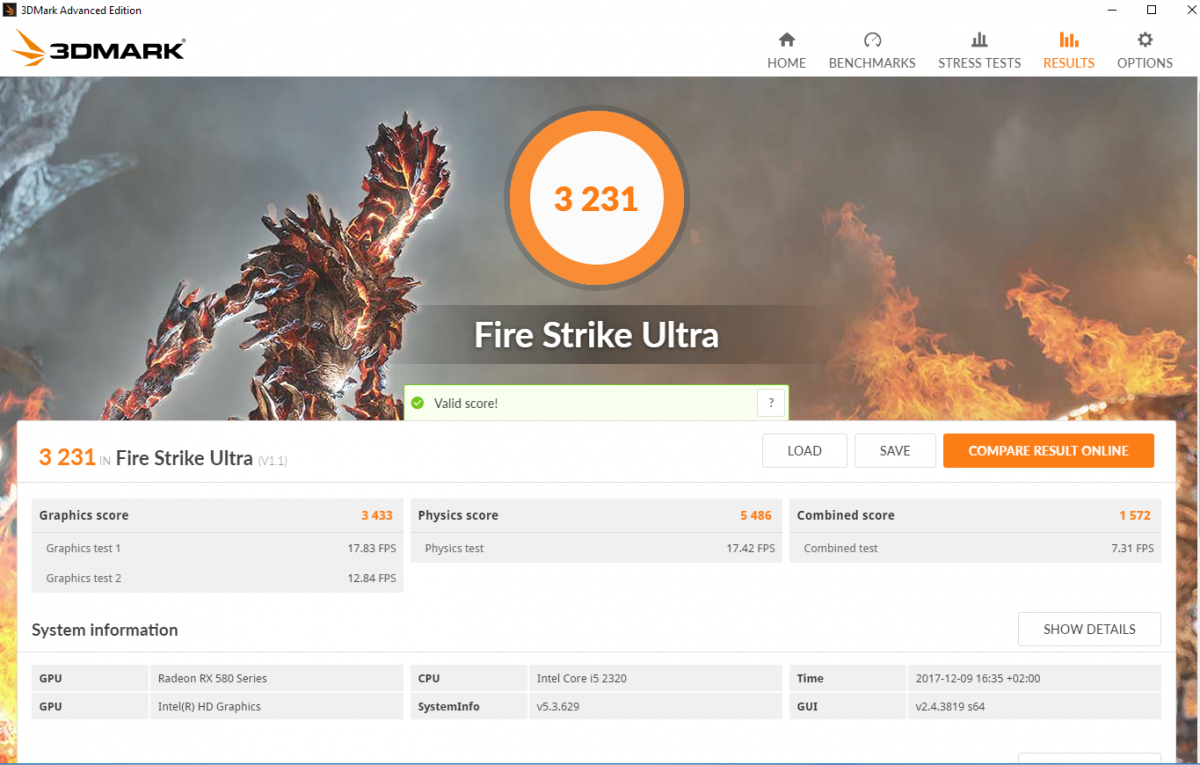
Task: Click the Physics score value 5 486
Action: tap(756, 515)
